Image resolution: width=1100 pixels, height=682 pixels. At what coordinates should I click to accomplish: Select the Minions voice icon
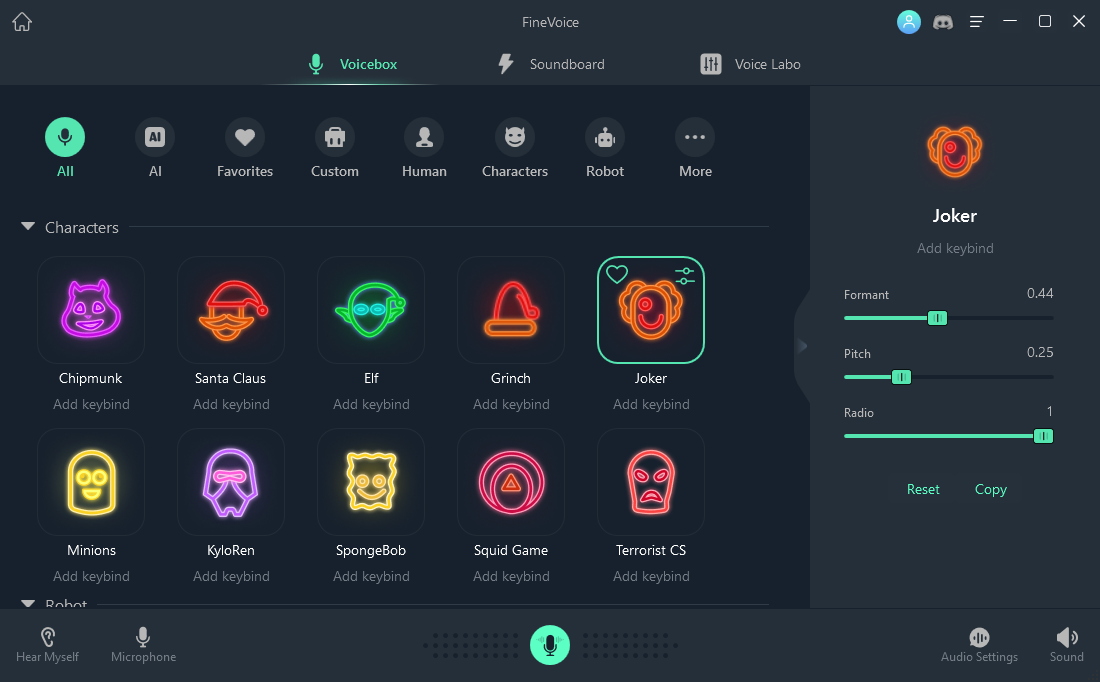coord(91,482)
